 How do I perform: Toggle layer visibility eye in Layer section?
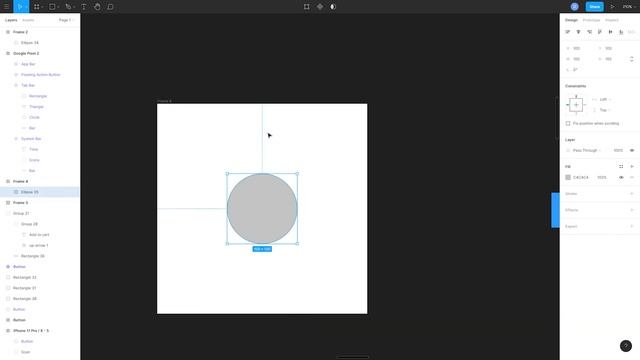tap(632, 151)
